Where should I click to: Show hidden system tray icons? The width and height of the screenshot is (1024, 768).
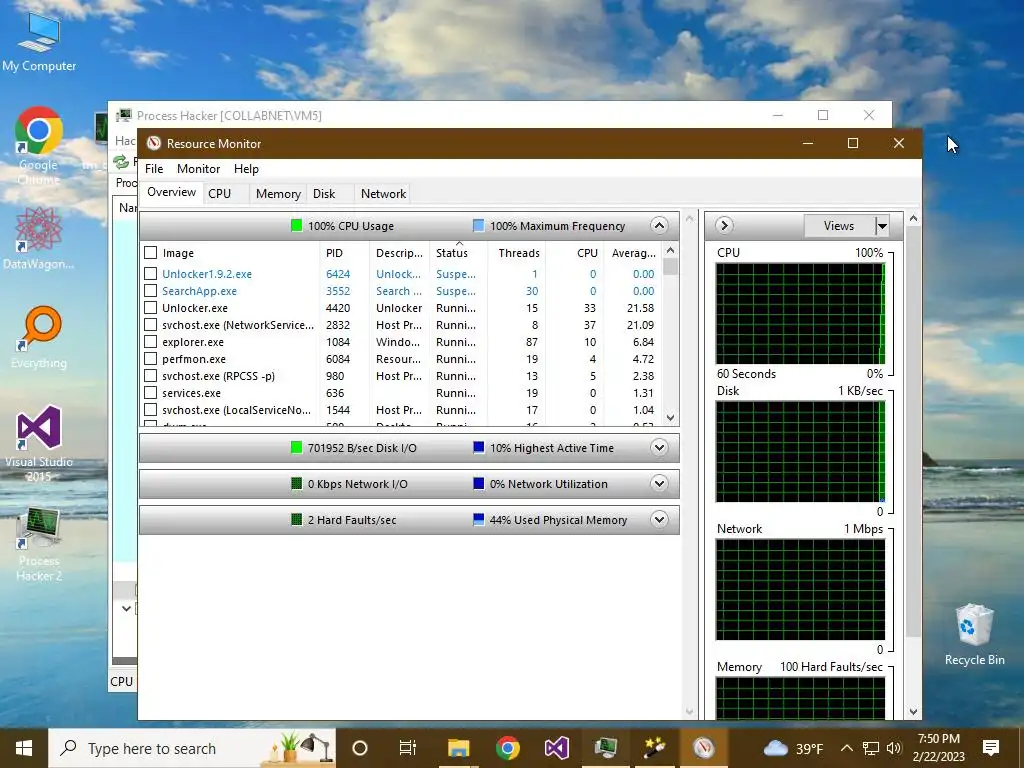[x=846, y=748]
